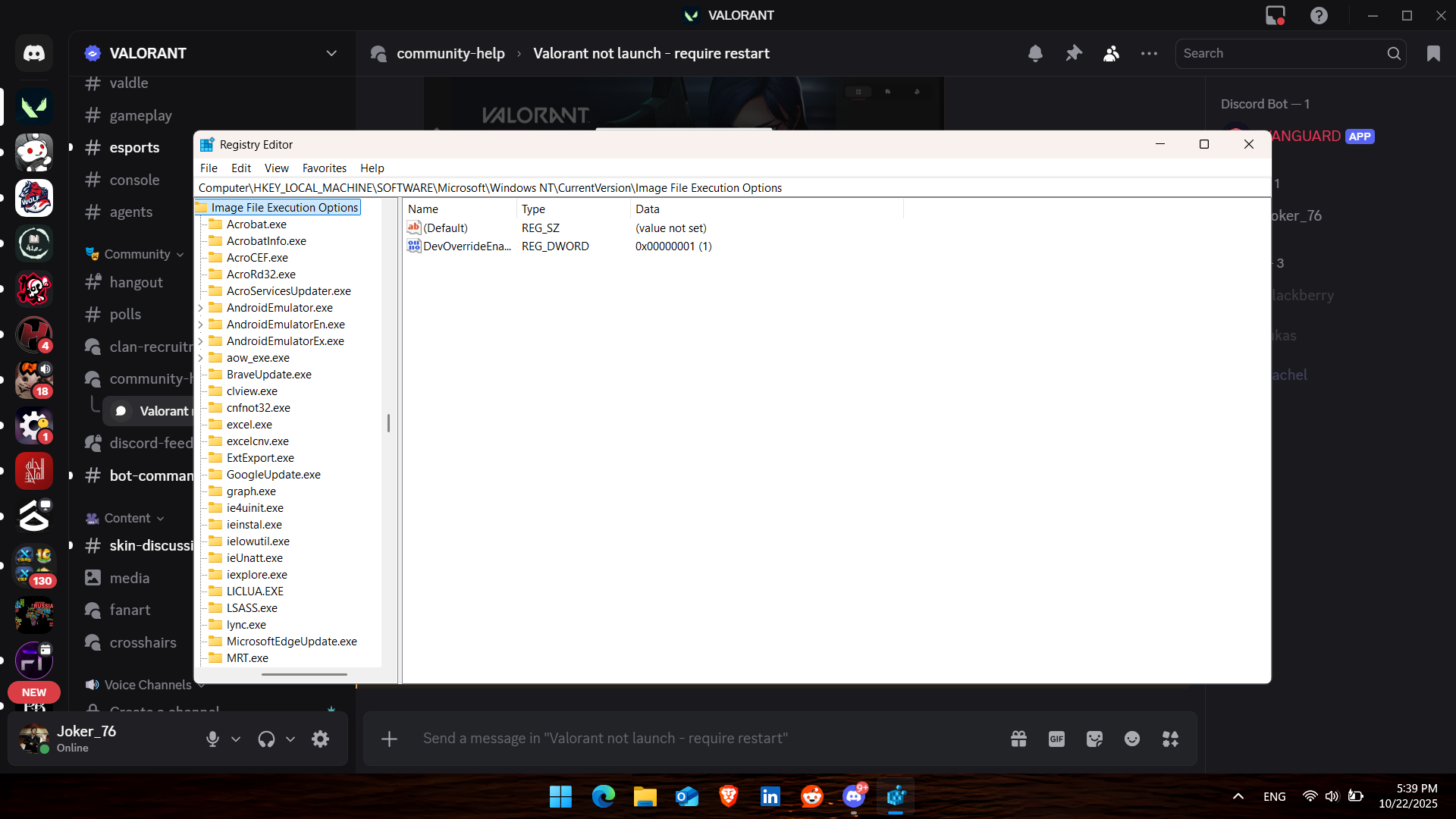Expand AndroidEmulator.exe registry key
Image resolution: width=1456 pixels, height=819 pixels.
point(200,308)
